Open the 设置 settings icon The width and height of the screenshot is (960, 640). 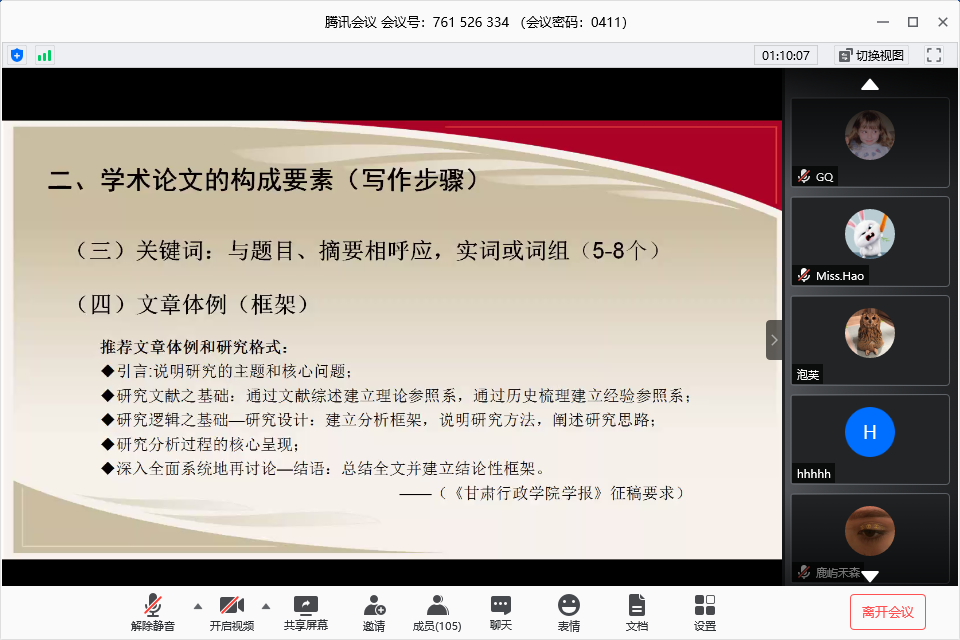click(x=705, y=612)
